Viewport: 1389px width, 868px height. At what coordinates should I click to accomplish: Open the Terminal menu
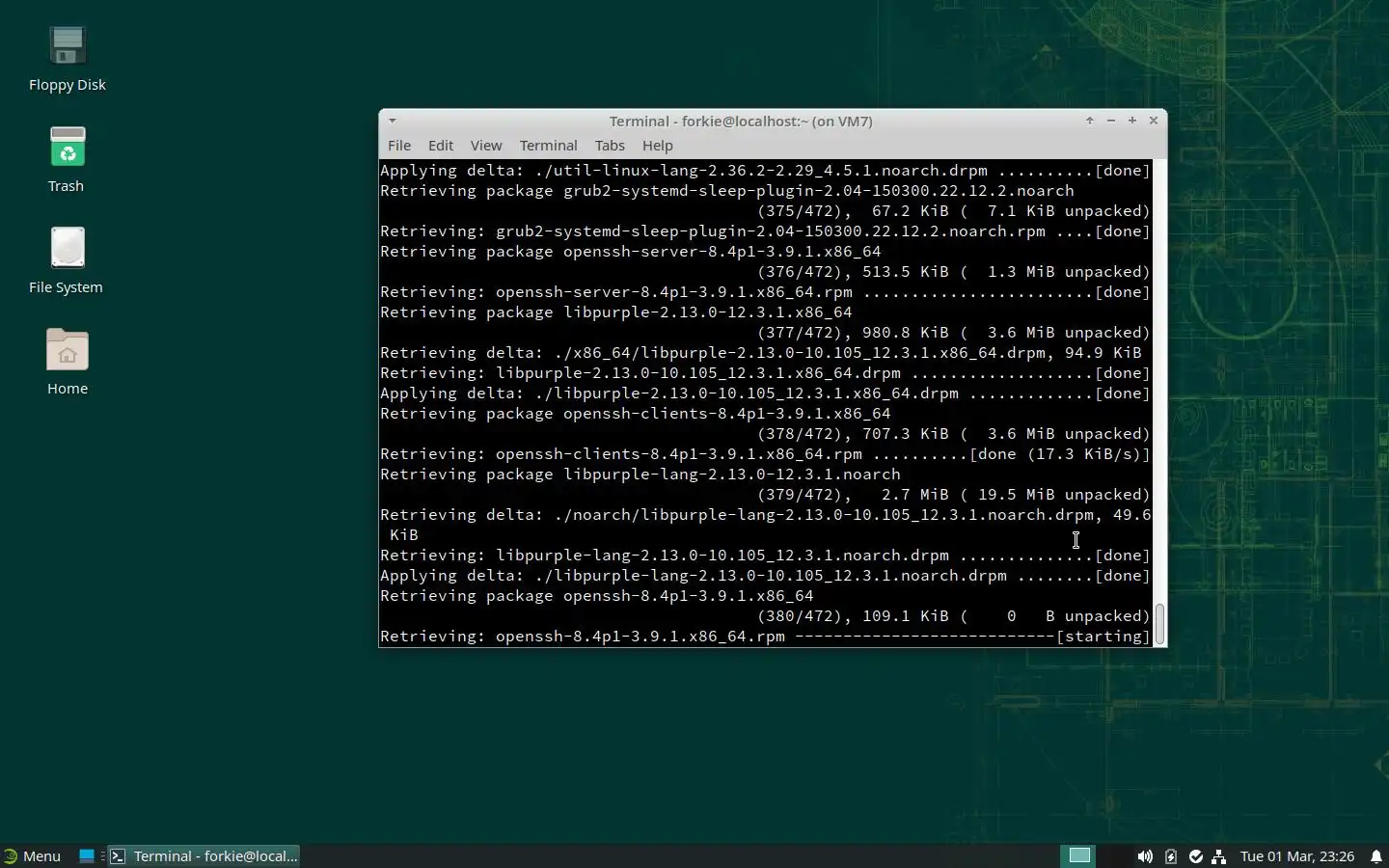pyautogui.click(x=548, y=146)
